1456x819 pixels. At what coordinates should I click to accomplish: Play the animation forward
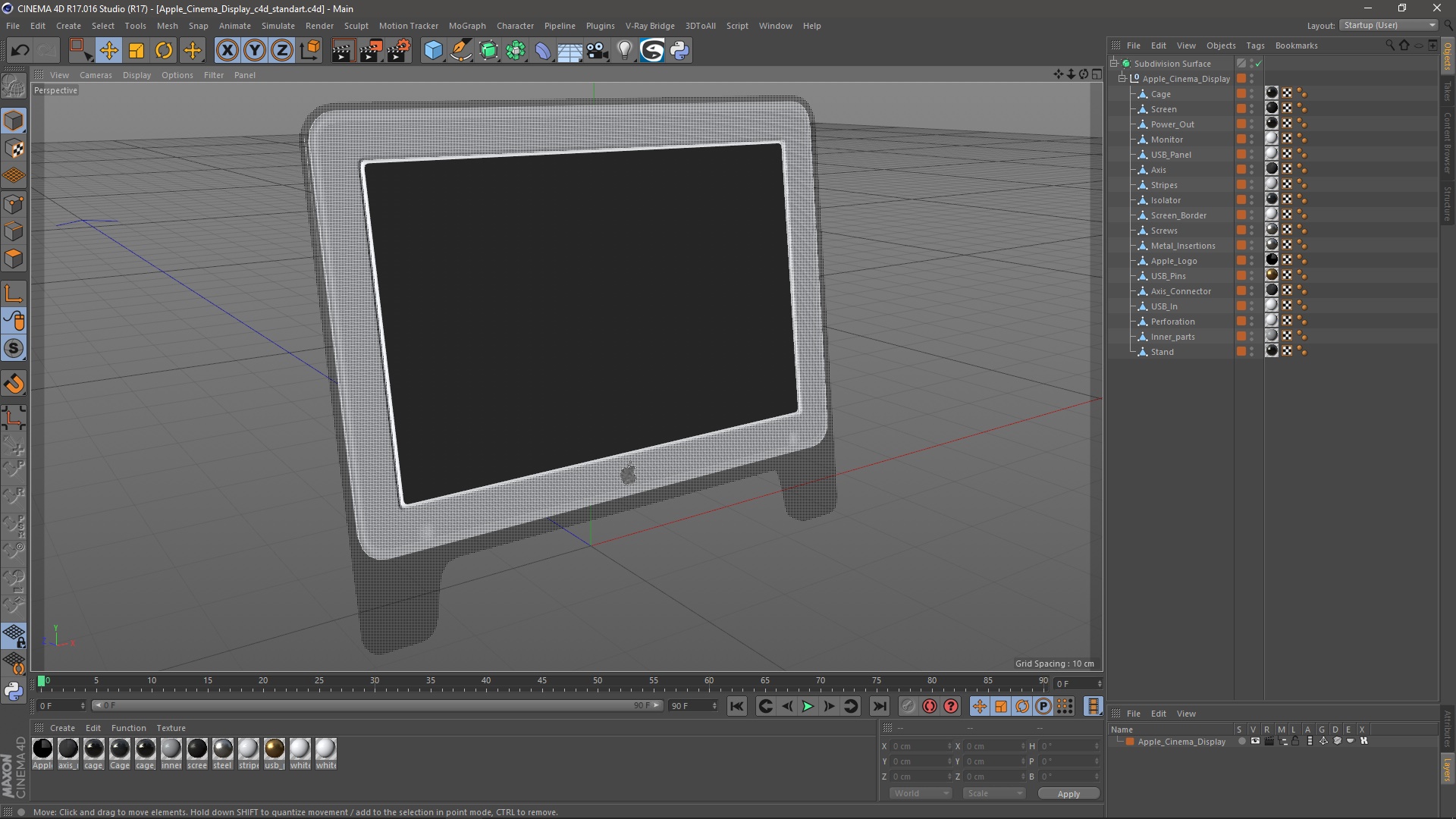point(808,707)
